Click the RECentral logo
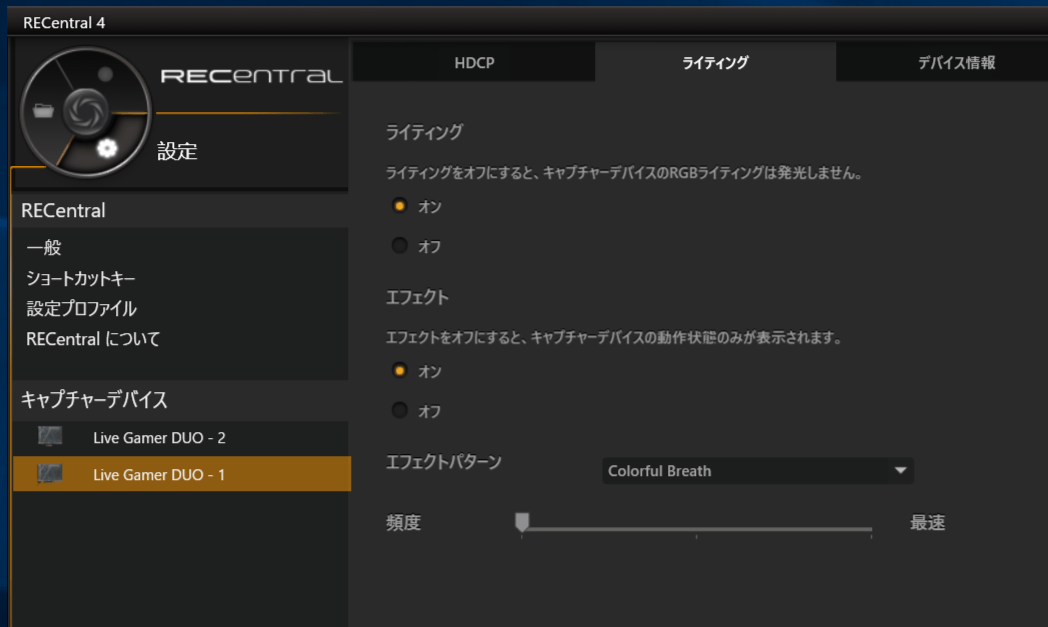This screenshot has width=1048, height=627. coord(251,76)
